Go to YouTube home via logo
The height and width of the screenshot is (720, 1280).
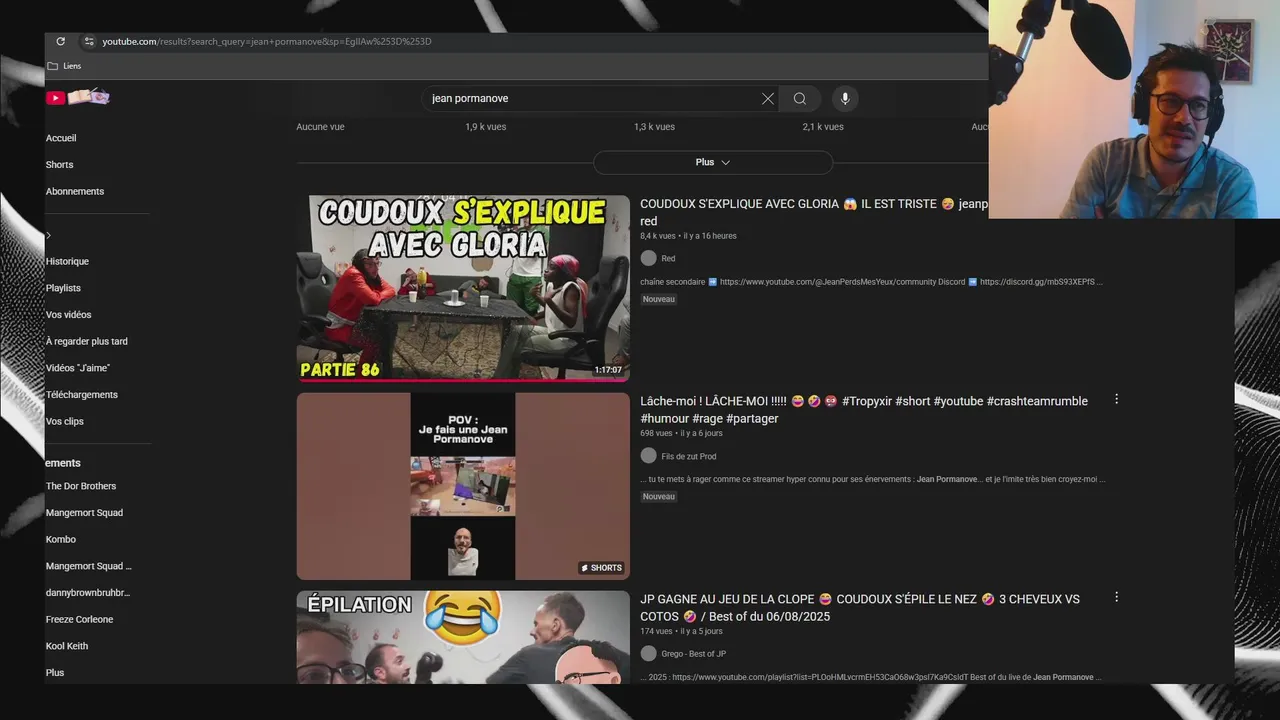(x=77, y=97)
